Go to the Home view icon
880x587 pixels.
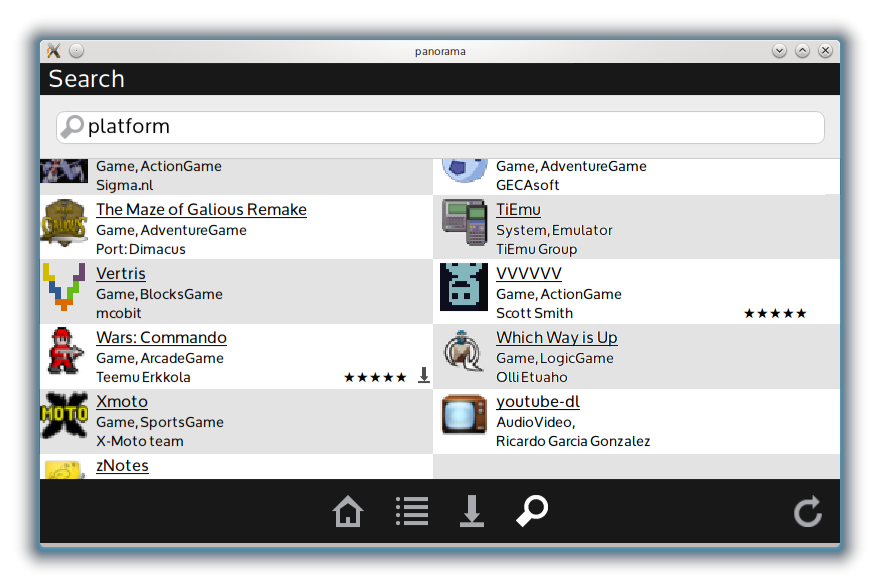[x=347, y=512]
